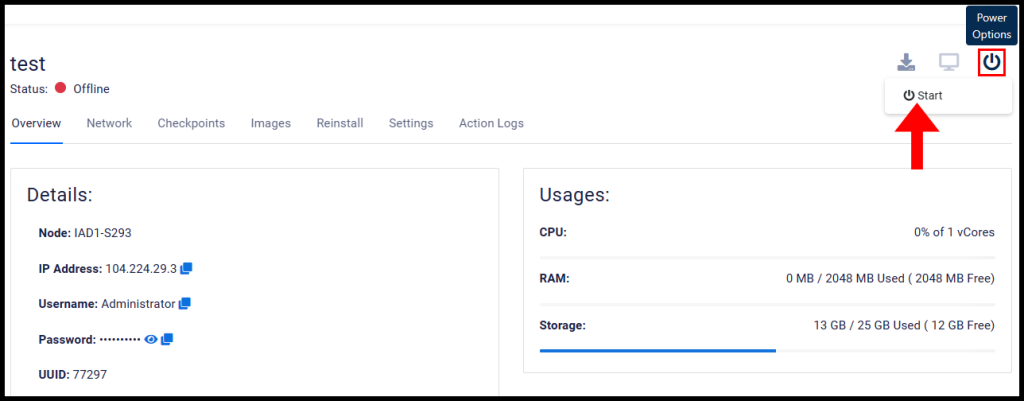
Task: Go to the Images tab
Action: click(x=270, y=123)
